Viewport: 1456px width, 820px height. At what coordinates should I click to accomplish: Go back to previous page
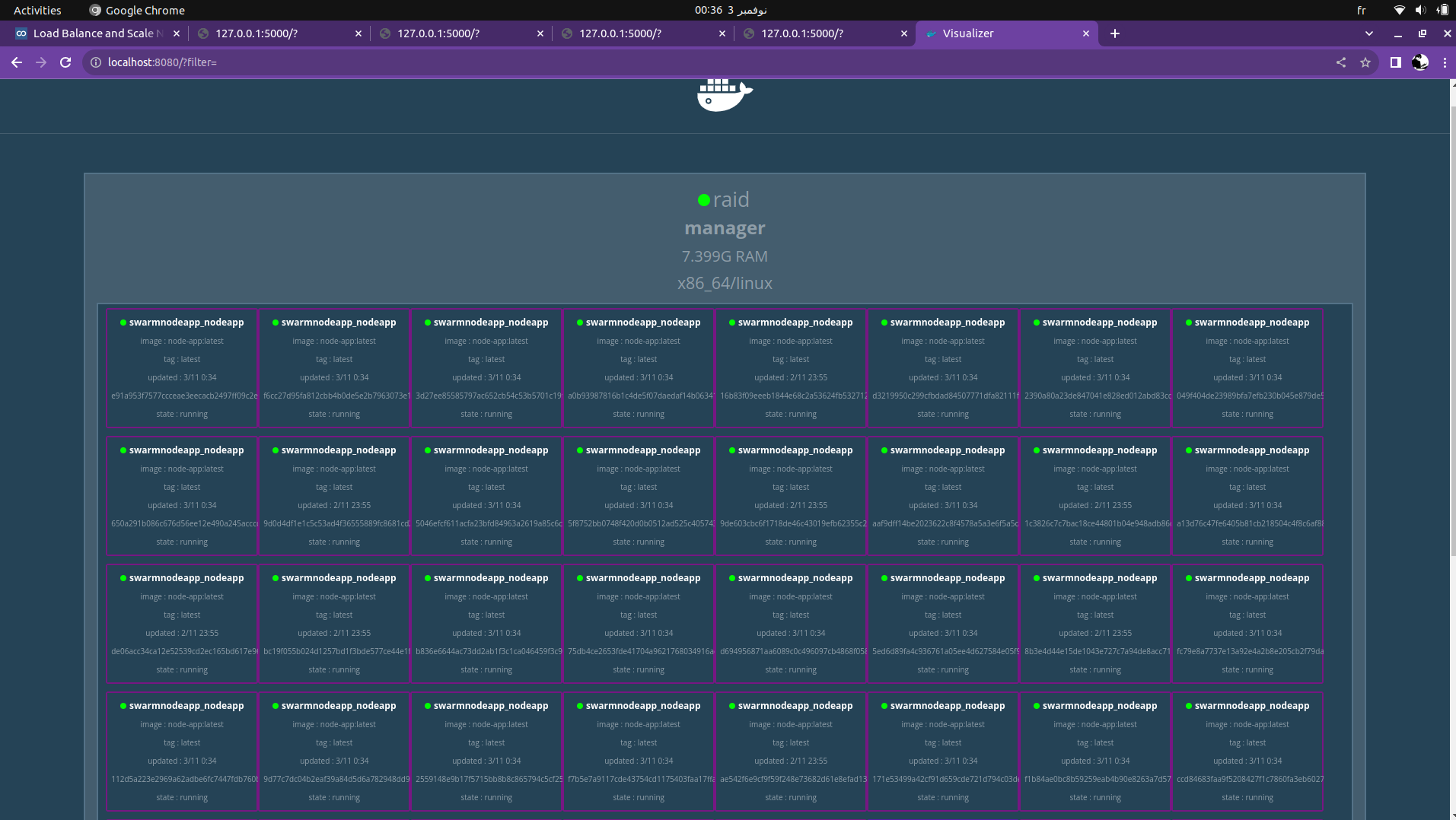coord(17,62)
